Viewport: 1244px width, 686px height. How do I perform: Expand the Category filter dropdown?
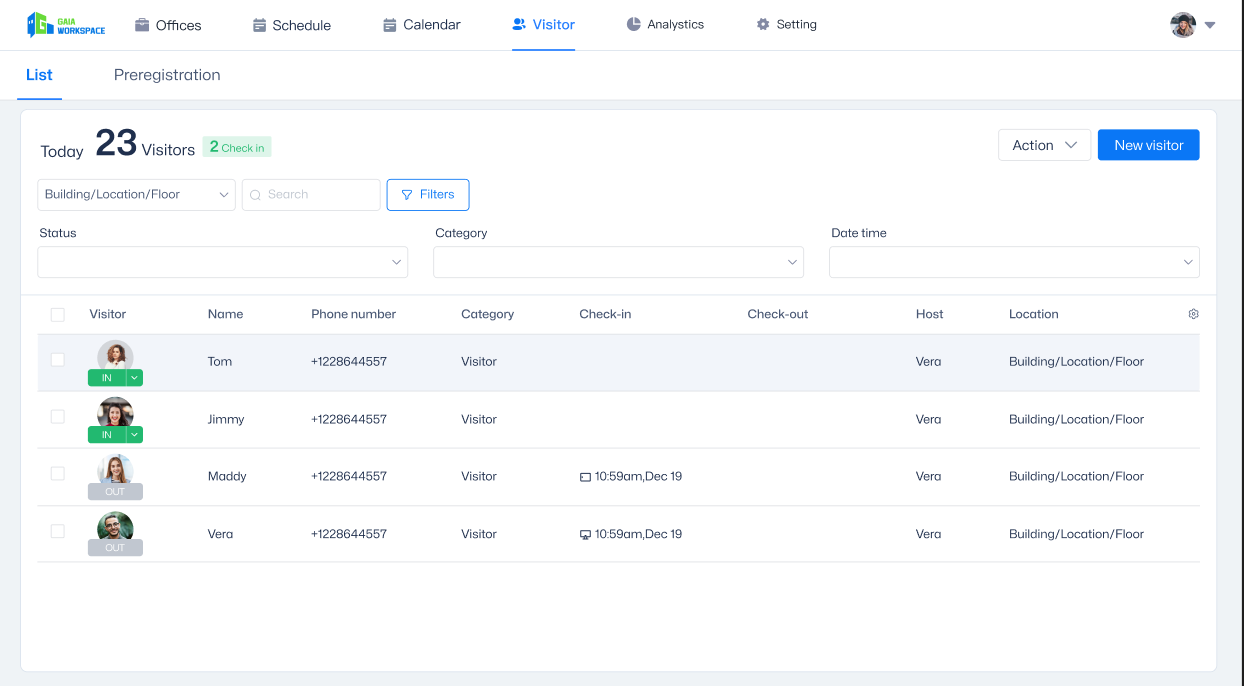click(x=618, y=261)
